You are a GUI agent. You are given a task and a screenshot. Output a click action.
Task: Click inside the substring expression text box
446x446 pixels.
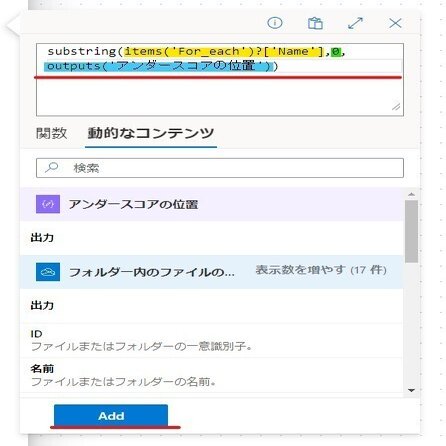[220, 80]
